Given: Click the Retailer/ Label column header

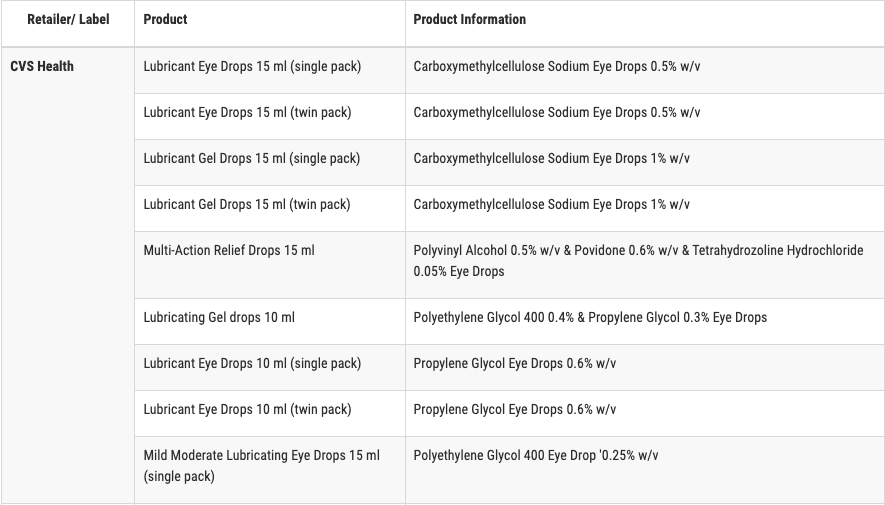Looking at the screenshot, I should pos(68,19).
